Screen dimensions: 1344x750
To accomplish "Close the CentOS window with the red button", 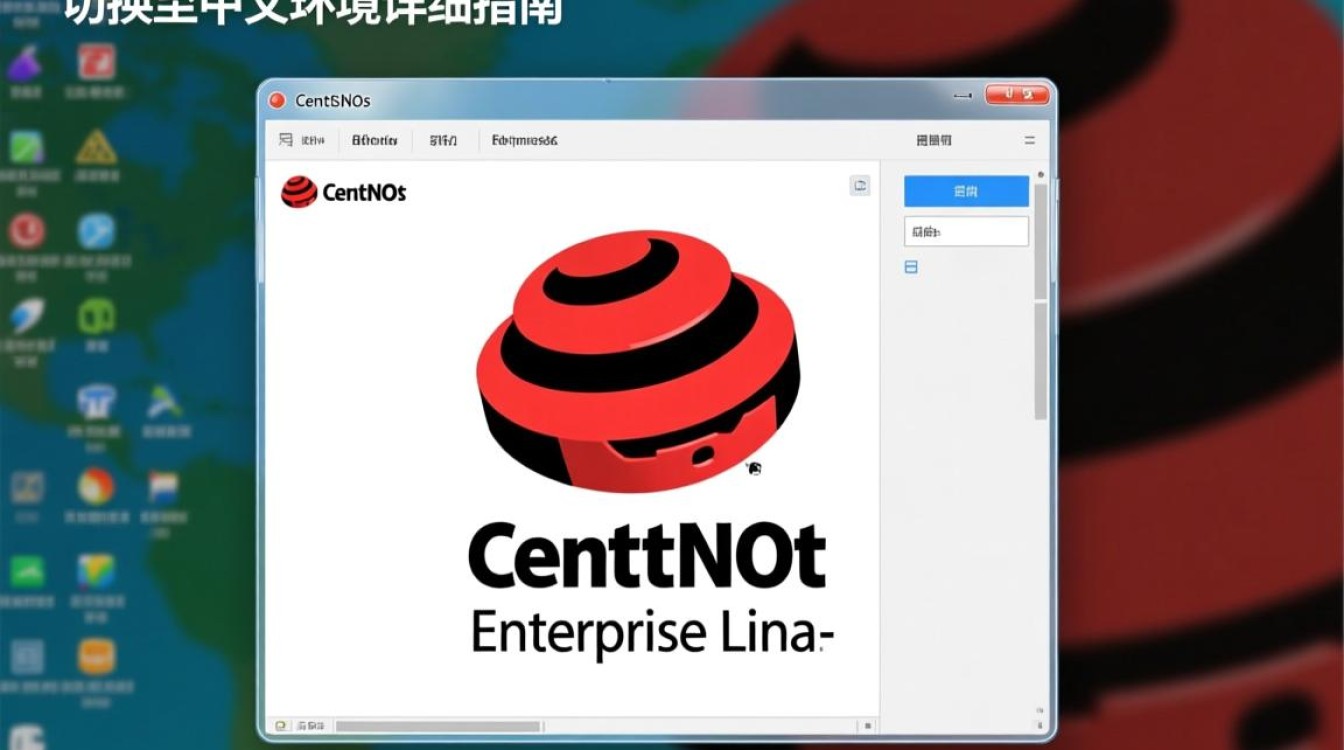I will (x=1017, y=95).
